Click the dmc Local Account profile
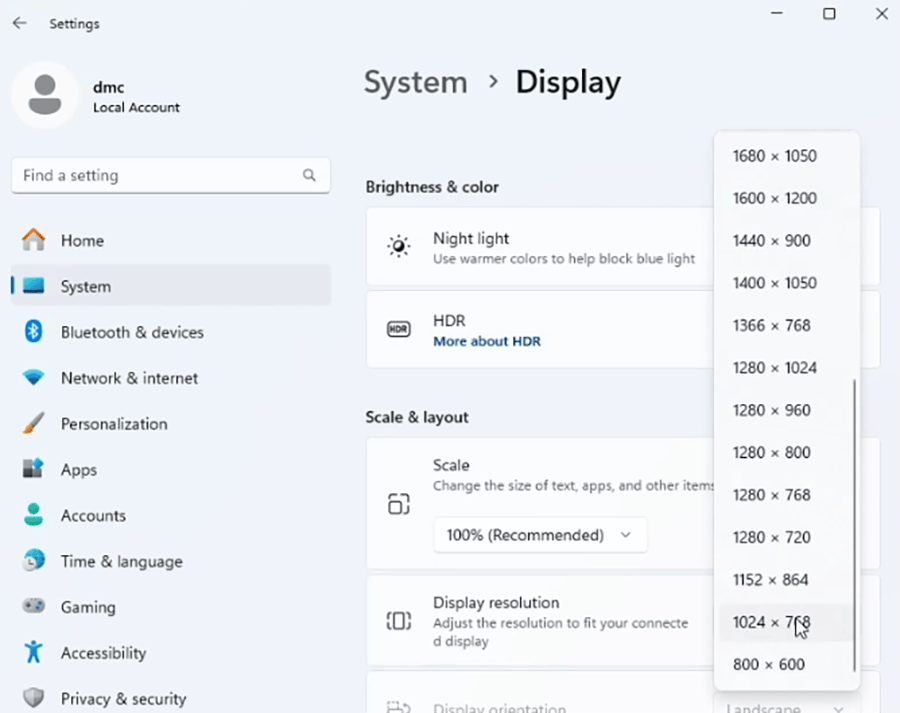This screenshot has height=713, width=900. pos(96,96)
